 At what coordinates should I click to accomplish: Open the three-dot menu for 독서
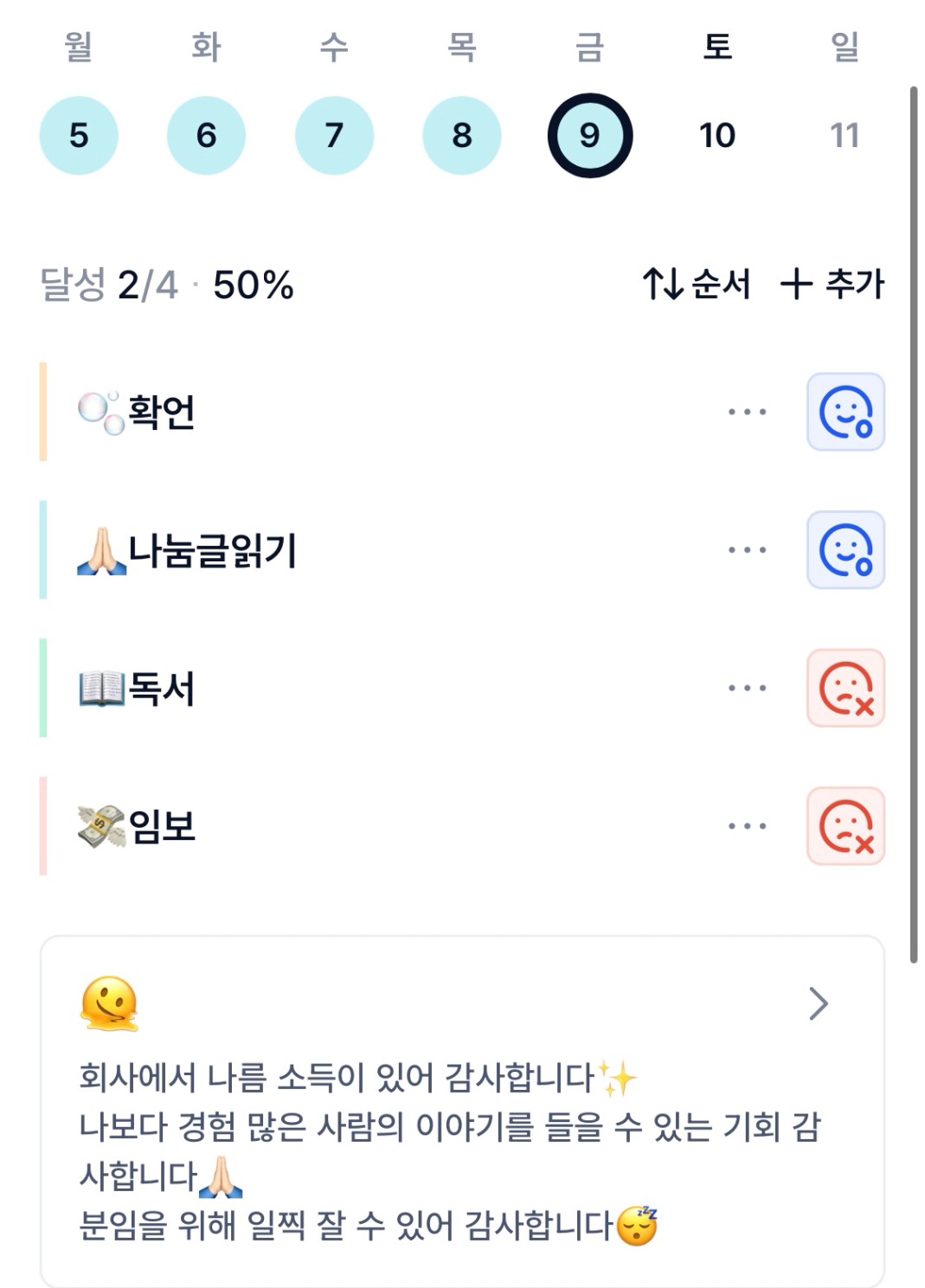click(747, 689)
